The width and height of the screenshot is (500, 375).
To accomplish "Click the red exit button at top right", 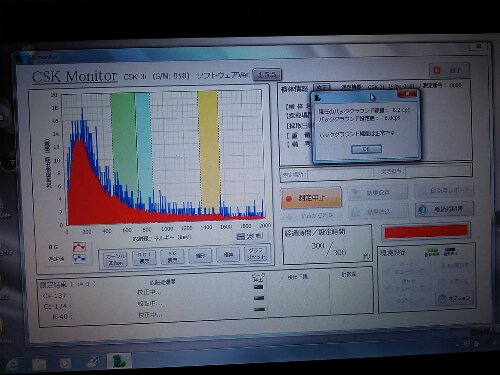I will pos(449,70).
